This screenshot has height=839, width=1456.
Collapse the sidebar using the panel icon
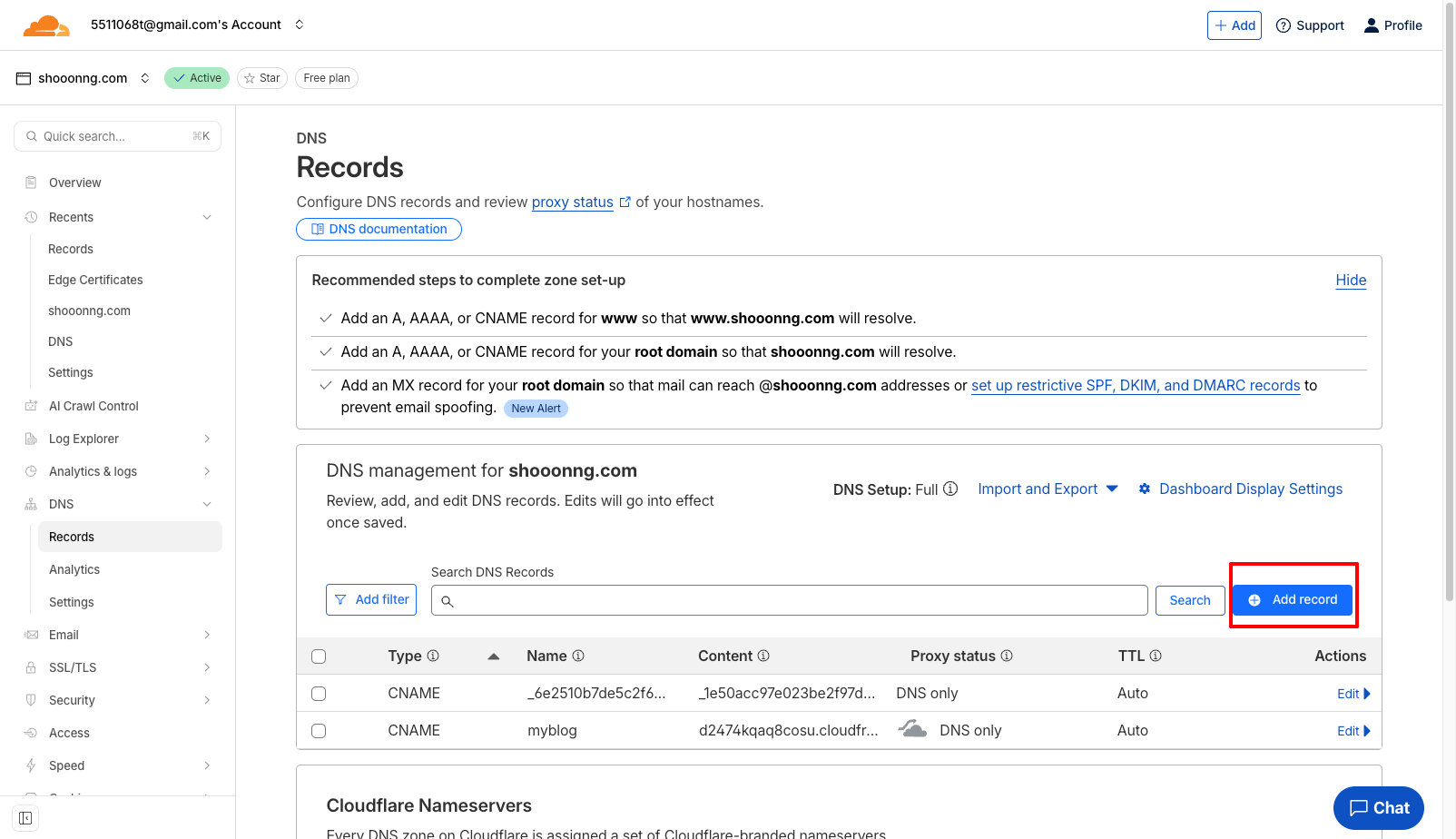tap(25, 818)
